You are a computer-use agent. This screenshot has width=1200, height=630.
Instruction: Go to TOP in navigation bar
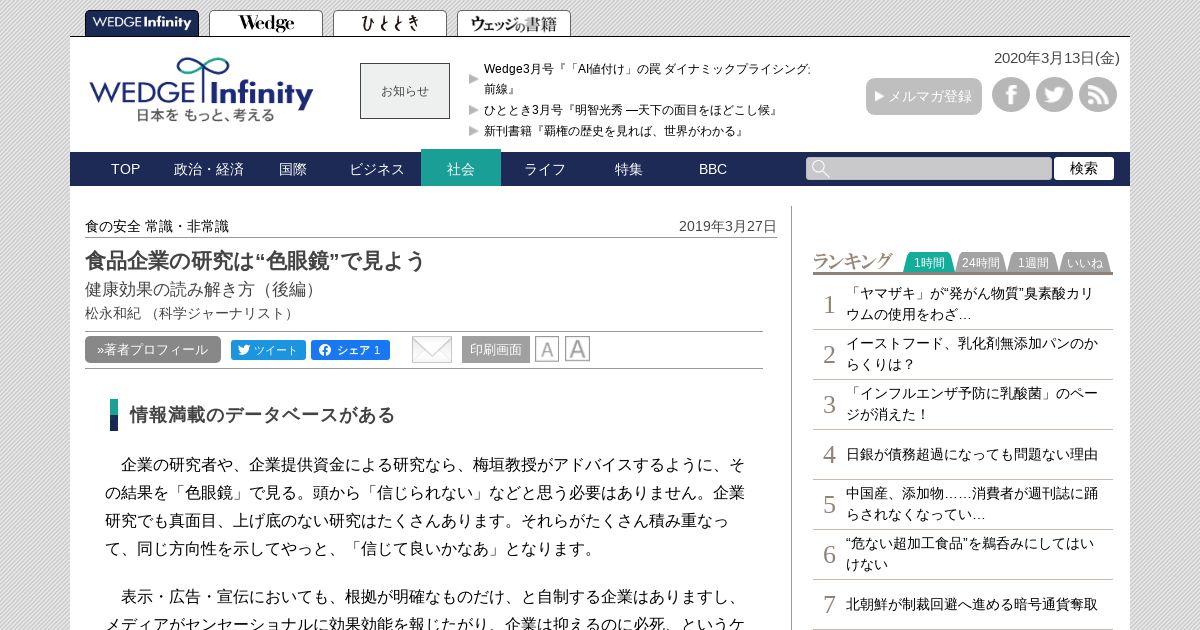[x=126, y=169]
